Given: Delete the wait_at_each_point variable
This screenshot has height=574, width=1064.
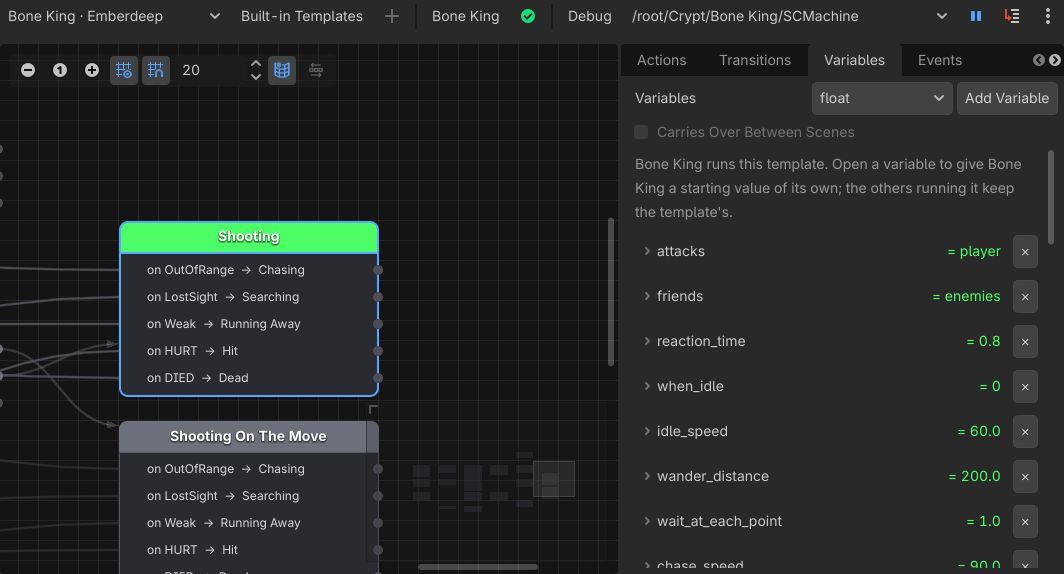Looking at the screenshot, I should [x=1025, y=522].
